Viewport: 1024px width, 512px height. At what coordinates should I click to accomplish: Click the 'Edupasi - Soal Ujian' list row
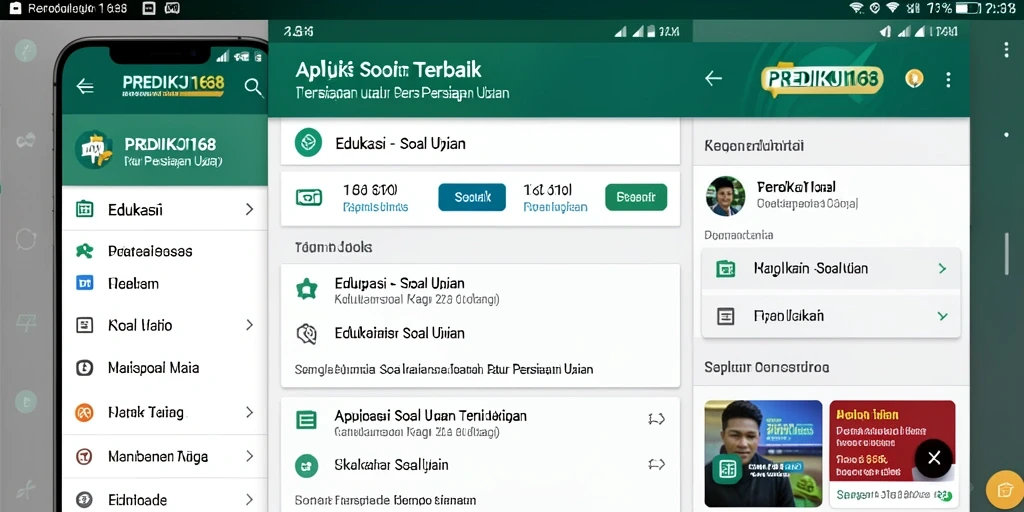coord(480,290)
